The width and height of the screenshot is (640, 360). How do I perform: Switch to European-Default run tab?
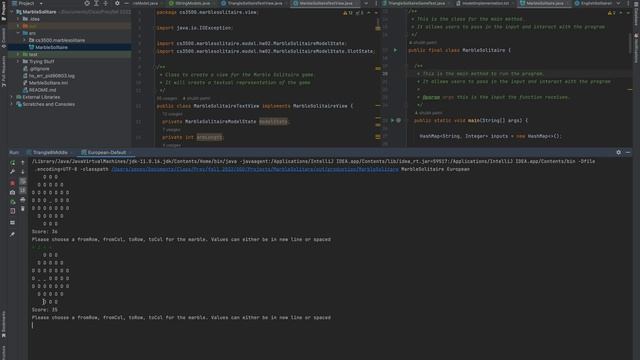click(x=107, y=152)
